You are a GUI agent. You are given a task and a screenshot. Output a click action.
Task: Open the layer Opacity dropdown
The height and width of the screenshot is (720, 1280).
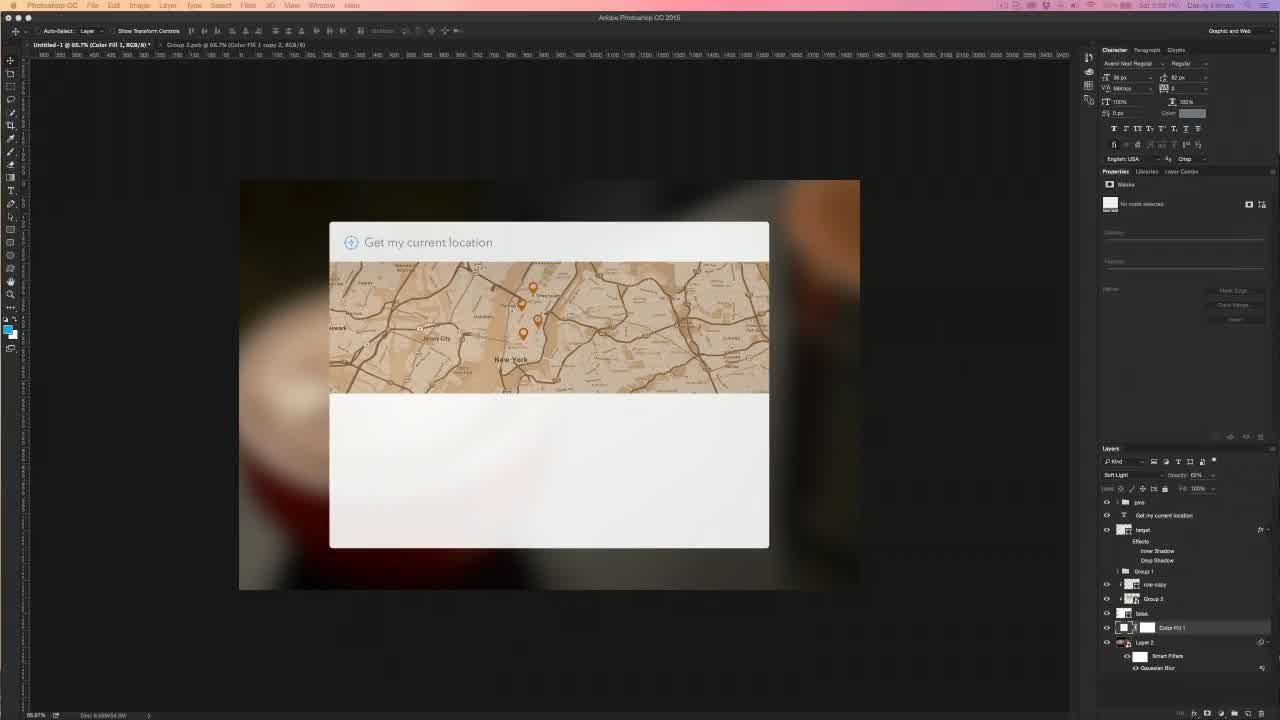[1212, 475]
